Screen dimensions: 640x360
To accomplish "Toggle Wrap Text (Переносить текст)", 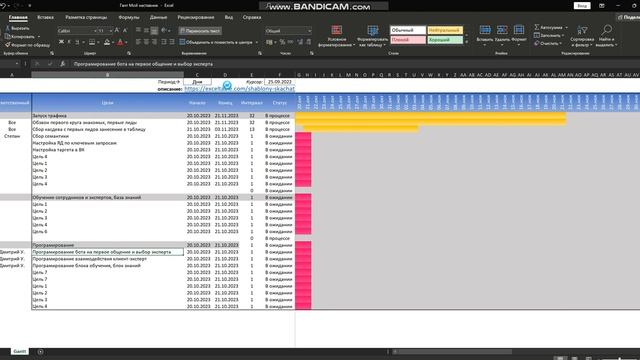I will (x=200, y=31).
